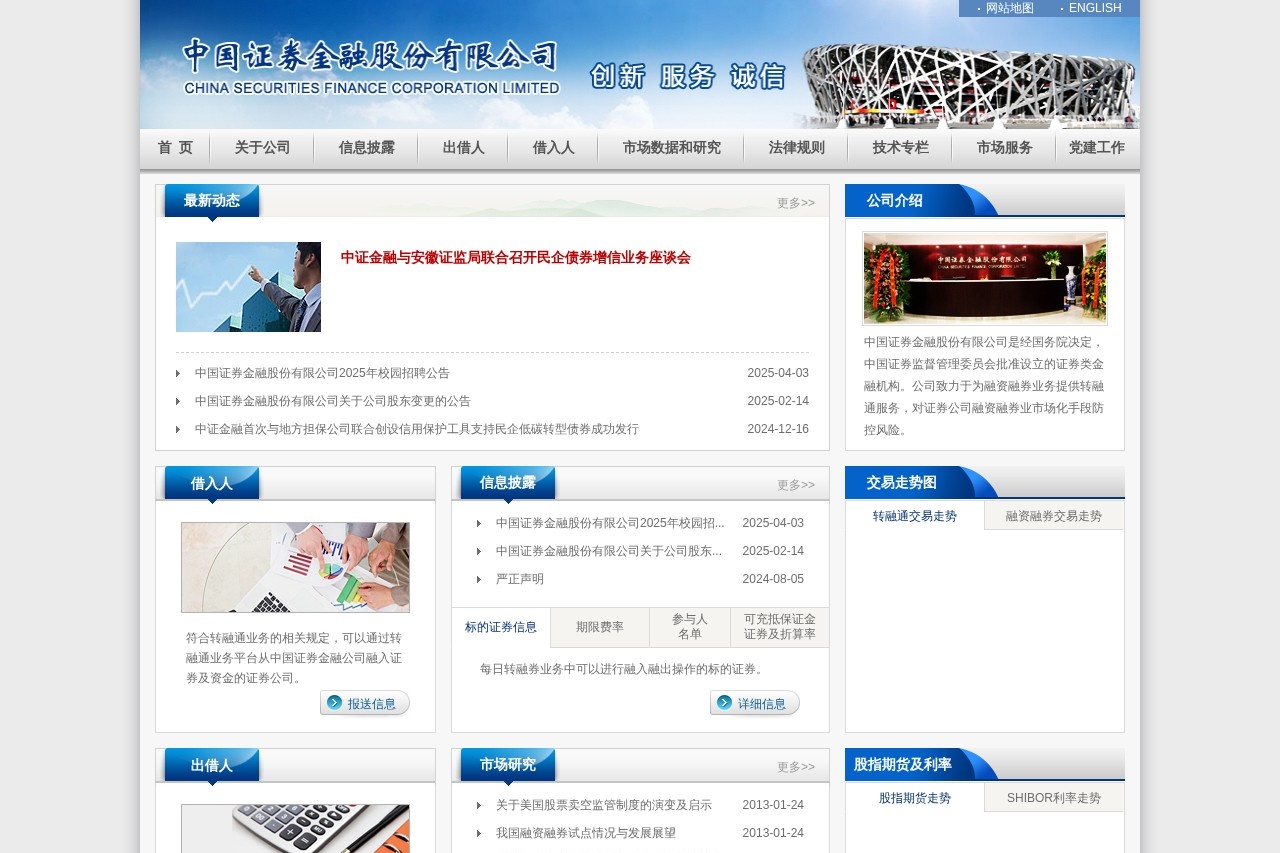Click 更多>> in the 信息披露 panel
1280x853 pixels.
click(796, 485)
